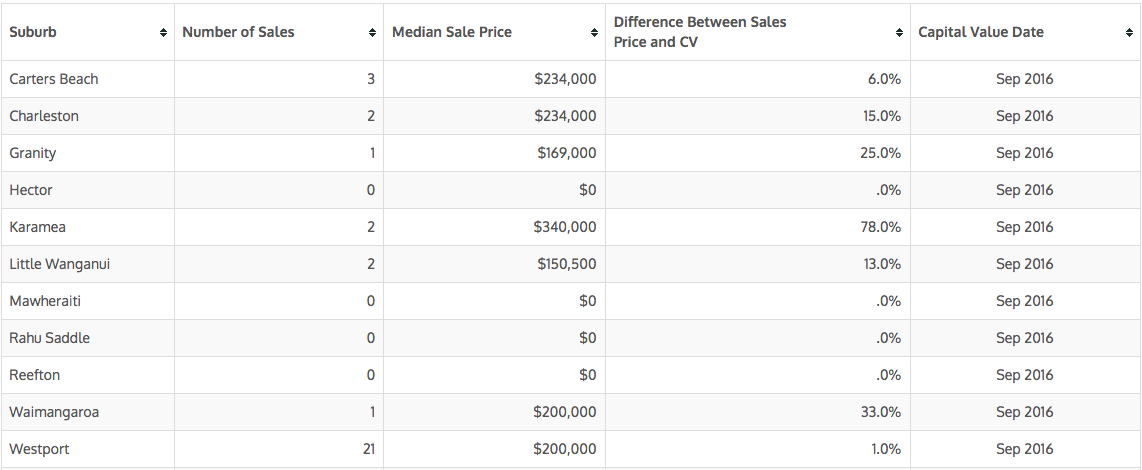Viewport: 1142px width, 470px height.
Task: Click the Charleston row name
Action: coord(44,116)
